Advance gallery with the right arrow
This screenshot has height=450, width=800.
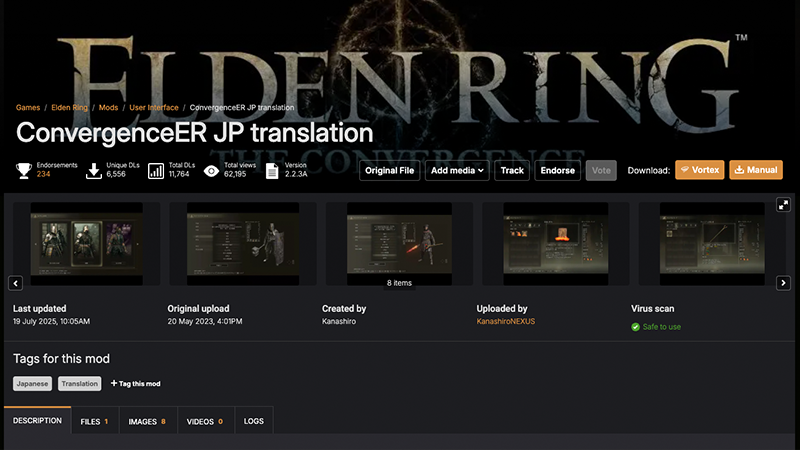tap(783, 283)
